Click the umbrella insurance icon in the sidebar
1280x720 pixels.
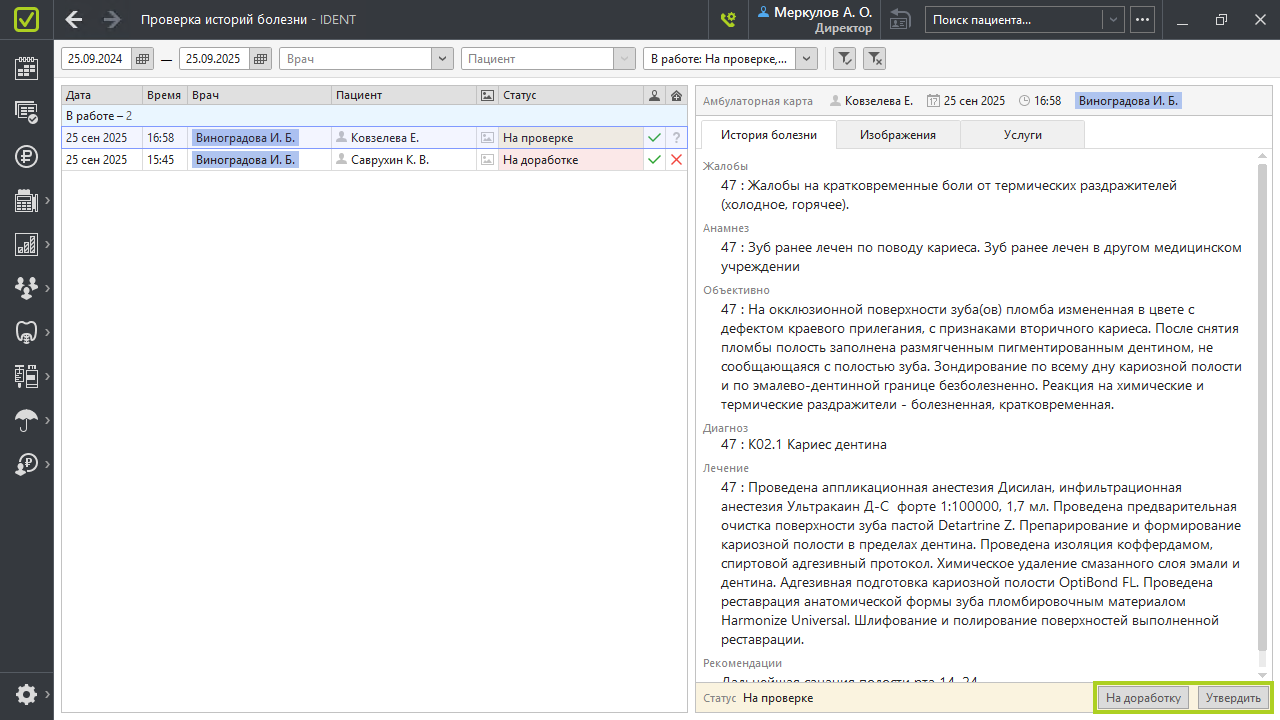coord(26,420)
